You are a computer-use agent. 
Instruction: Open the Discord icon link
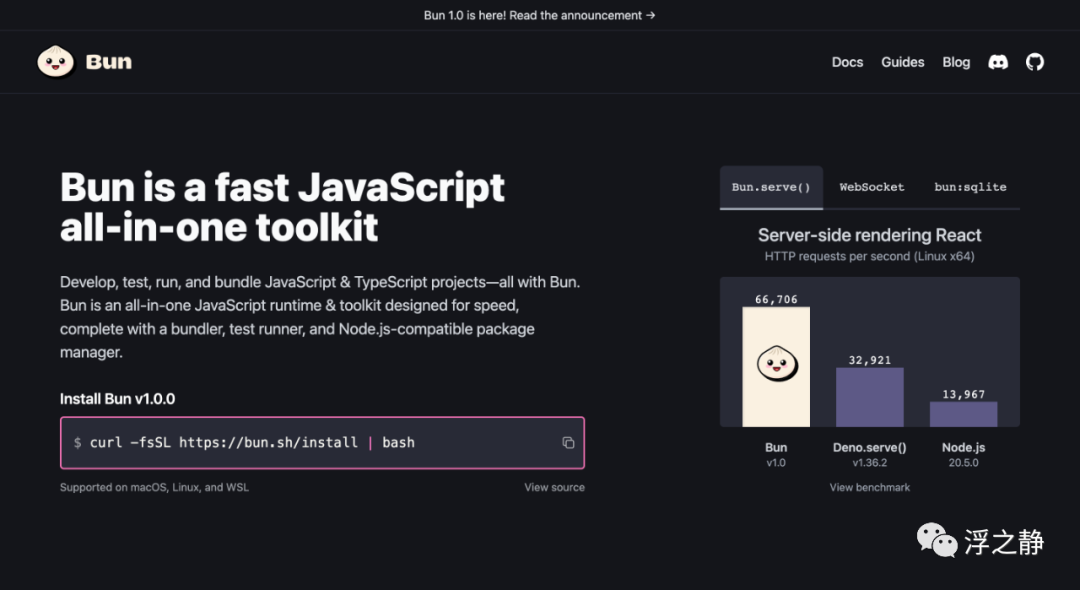click(998, 62)
